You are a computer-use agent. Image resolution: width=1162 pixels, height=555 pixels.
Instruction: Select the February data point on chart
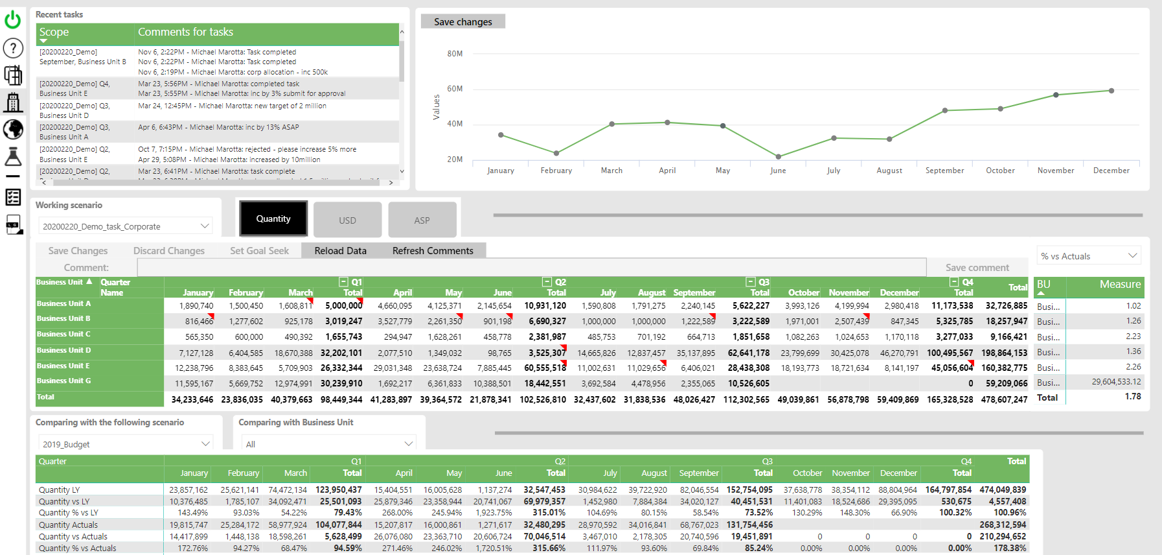(557, 153)
